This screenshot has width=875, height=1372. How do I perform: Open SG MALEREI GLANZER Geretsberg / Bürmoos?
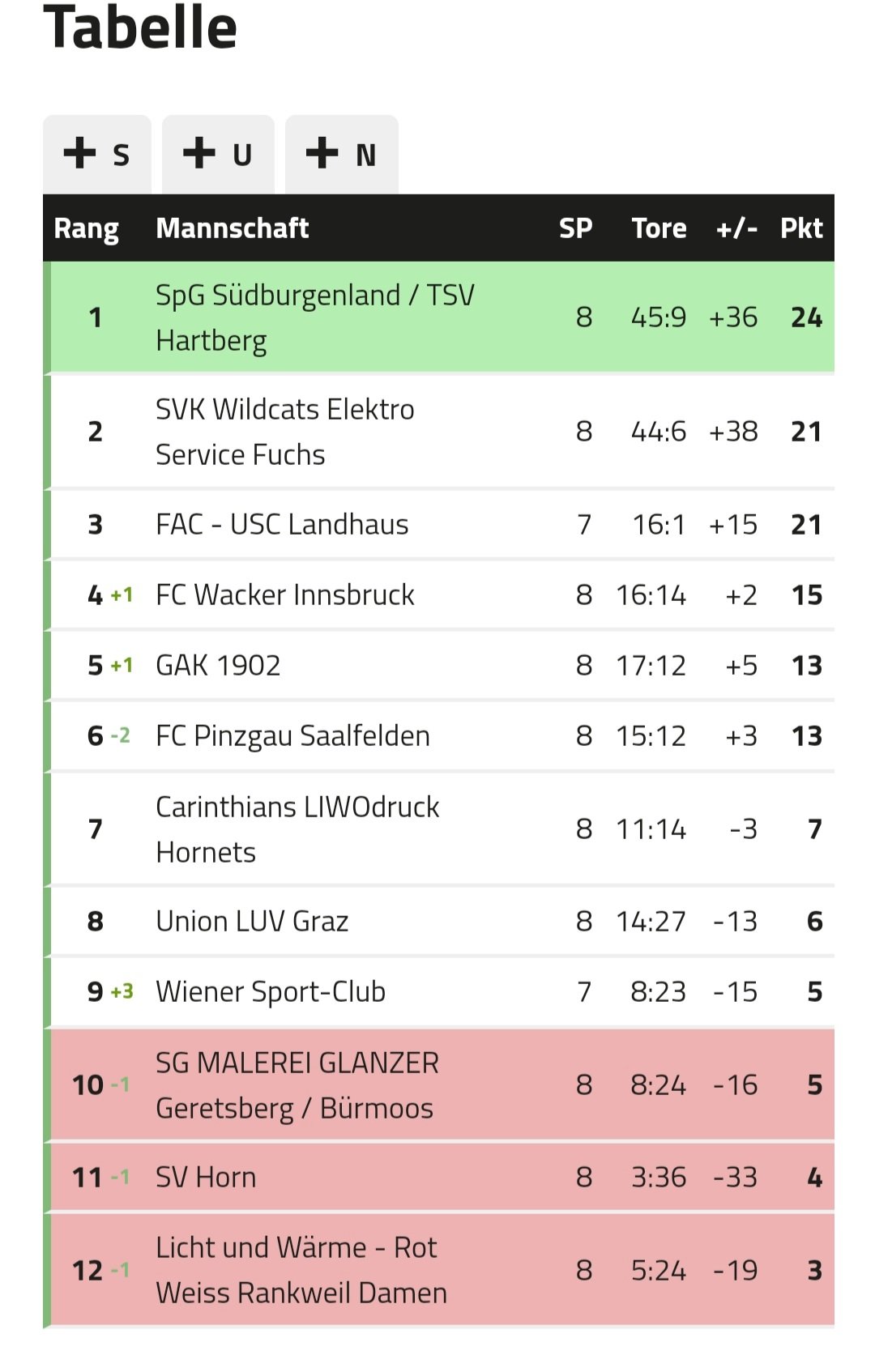click(297, 1085)
